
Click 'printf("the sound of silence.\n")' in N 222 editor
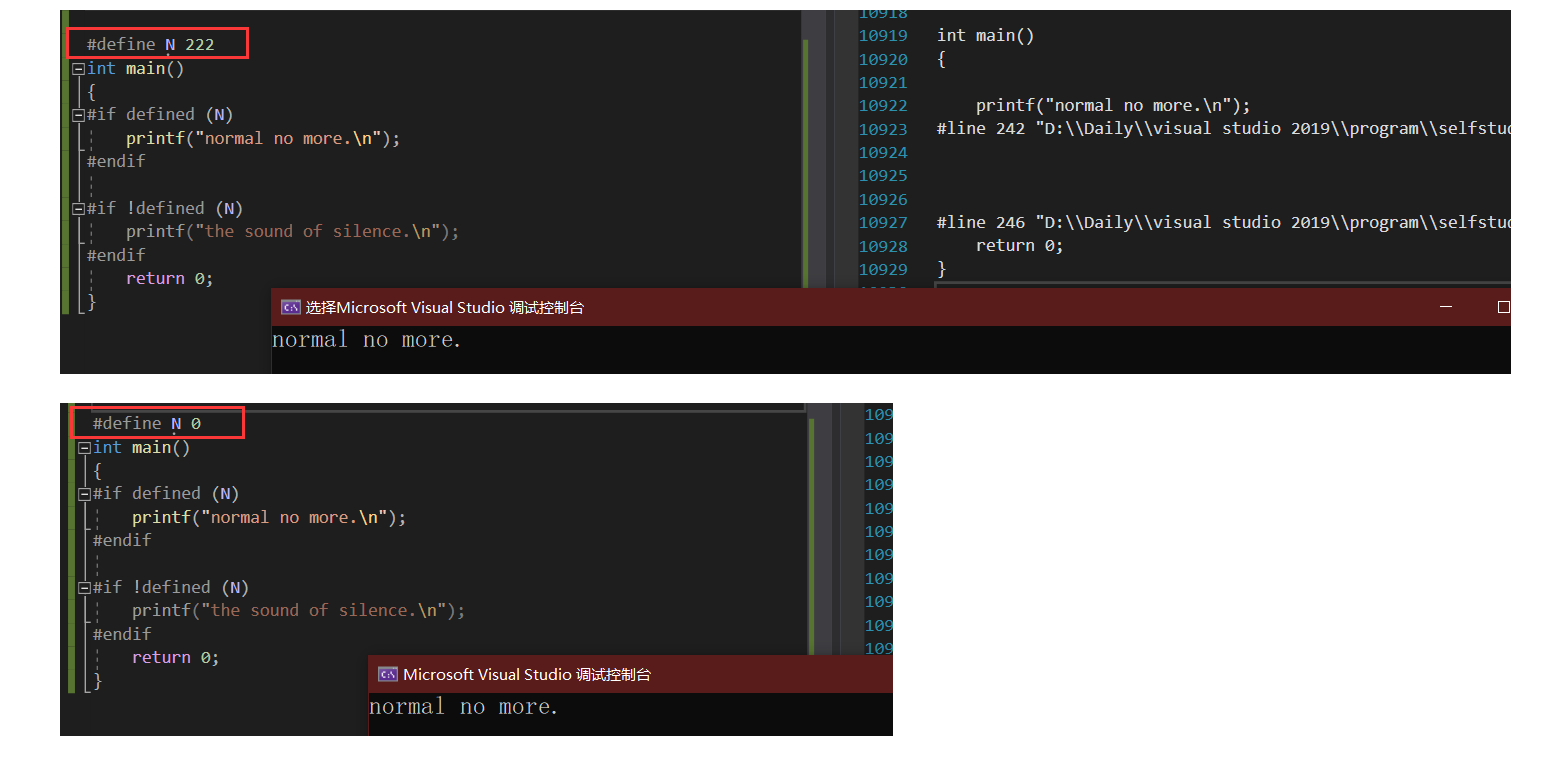[x=293, y=231]
